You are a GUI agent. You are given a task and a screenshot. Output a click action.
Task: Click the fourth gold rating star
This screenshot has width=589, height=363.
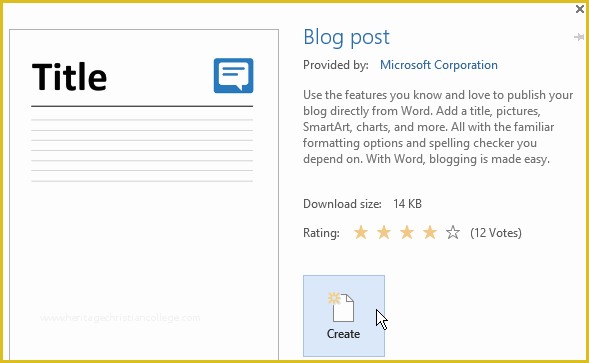point(430,233)
